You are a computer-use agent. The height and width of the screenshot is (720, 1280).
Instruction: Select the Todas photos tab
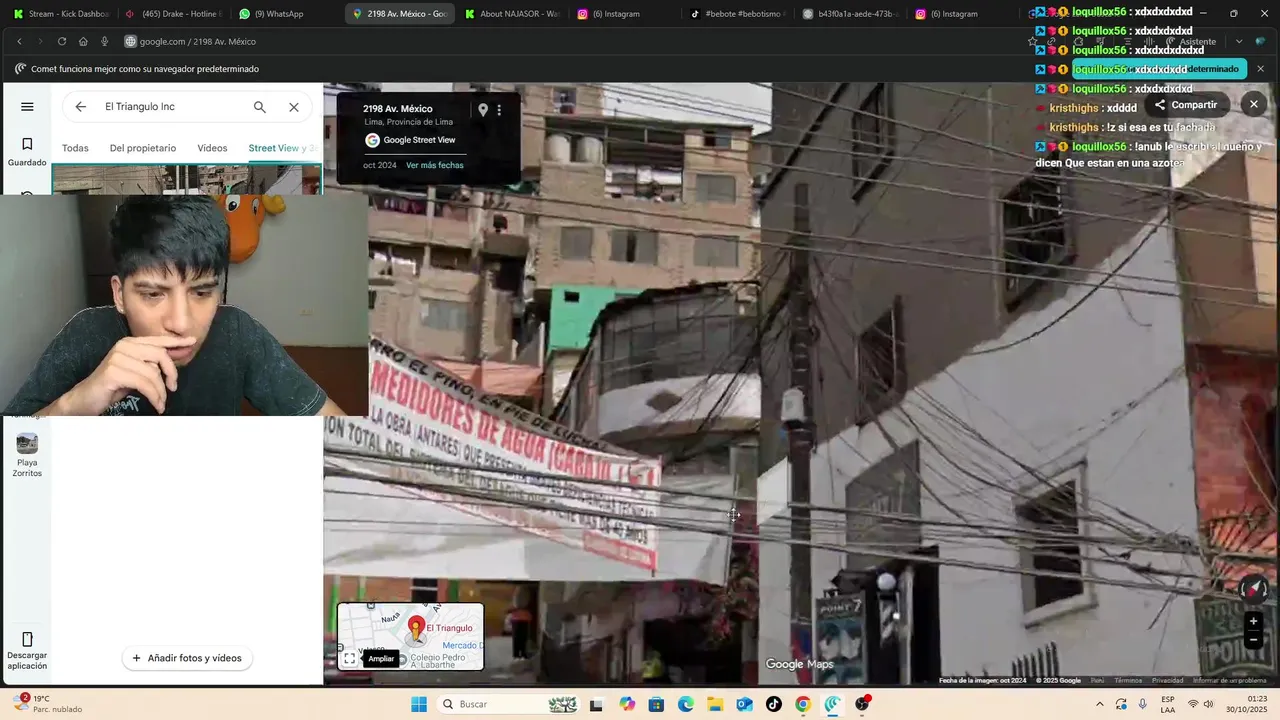tap(75, 148)
